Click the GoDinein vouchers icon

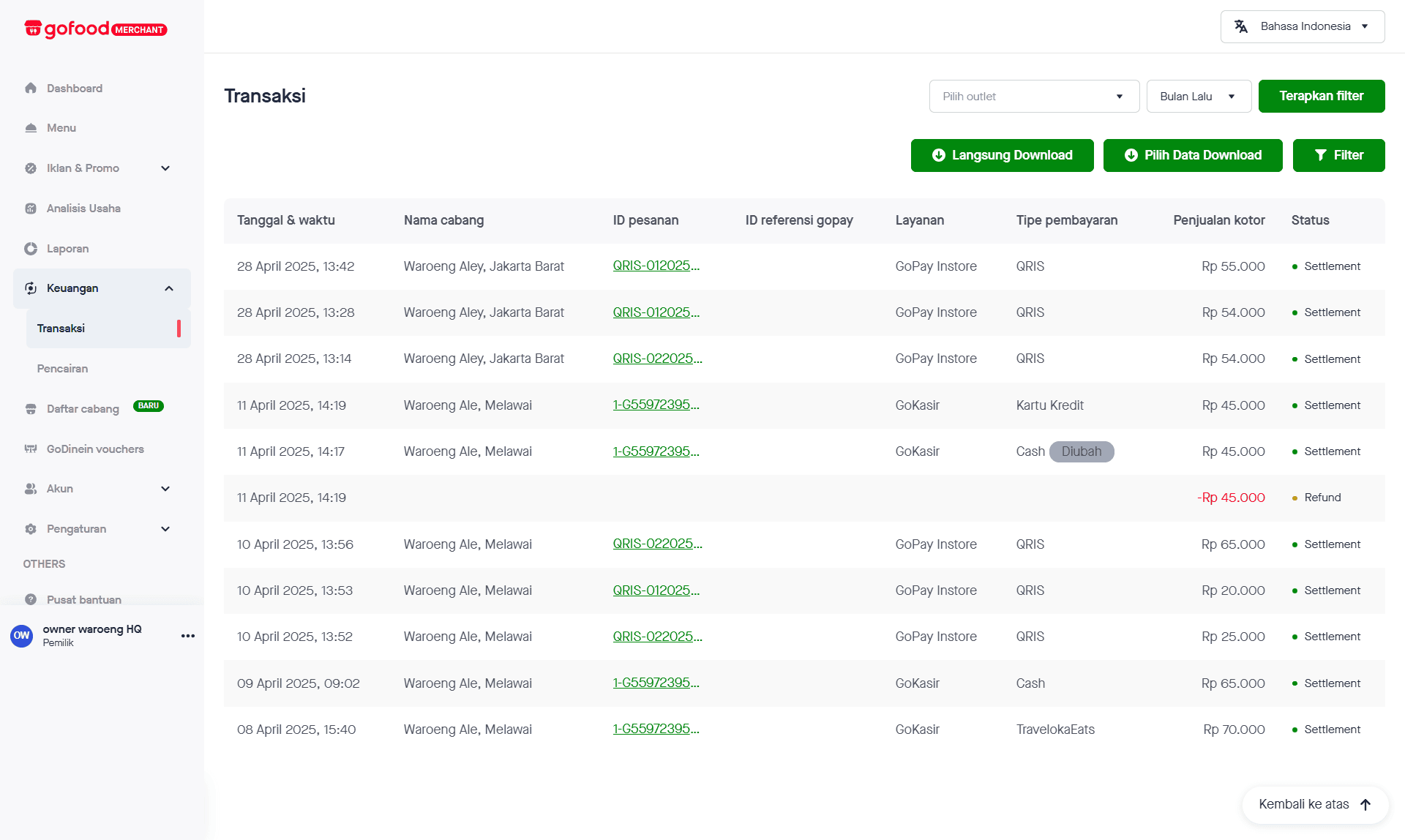click(x=31, y=449)
